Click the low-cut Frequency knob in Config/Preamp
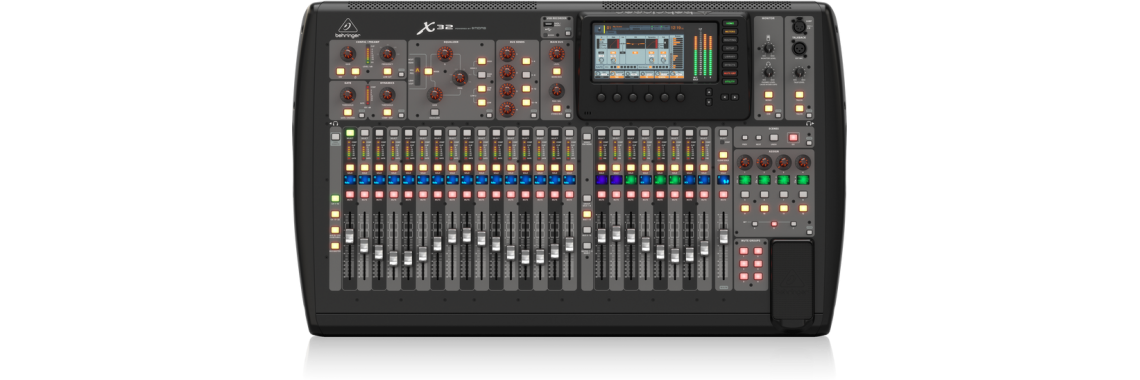The image size is (1140, 380). 388,54
